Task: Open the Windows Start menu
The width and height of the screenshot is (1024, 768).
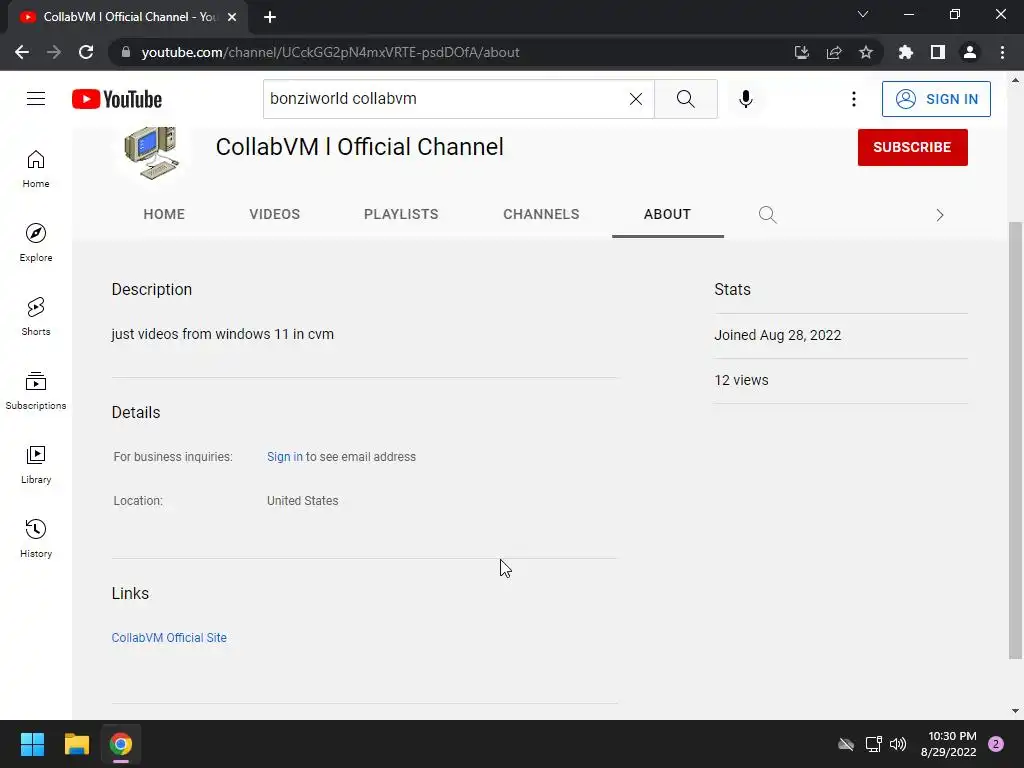Action: click(32, 744)
